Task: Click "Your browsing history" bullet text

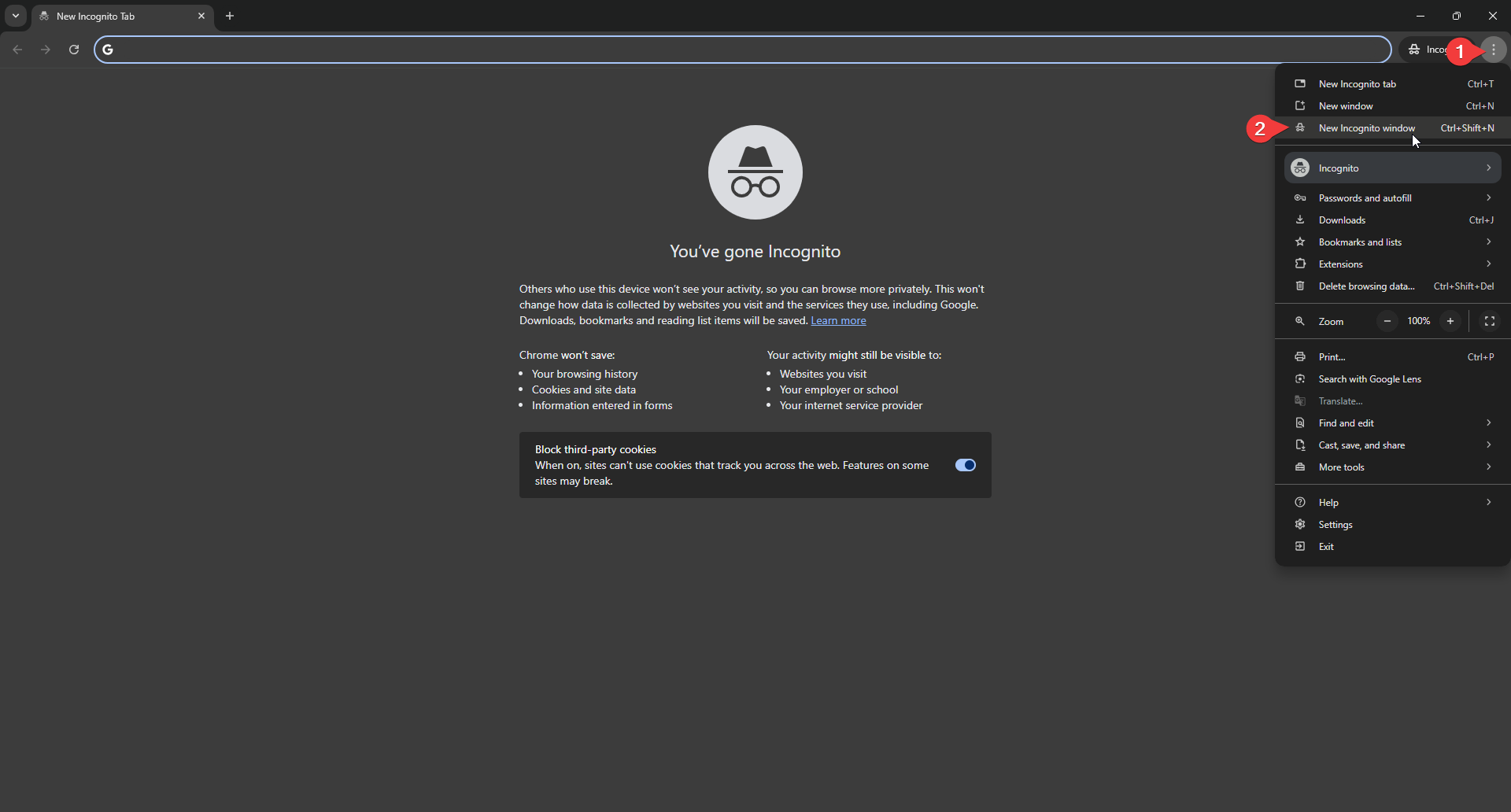Action: (x=585, y=375)
